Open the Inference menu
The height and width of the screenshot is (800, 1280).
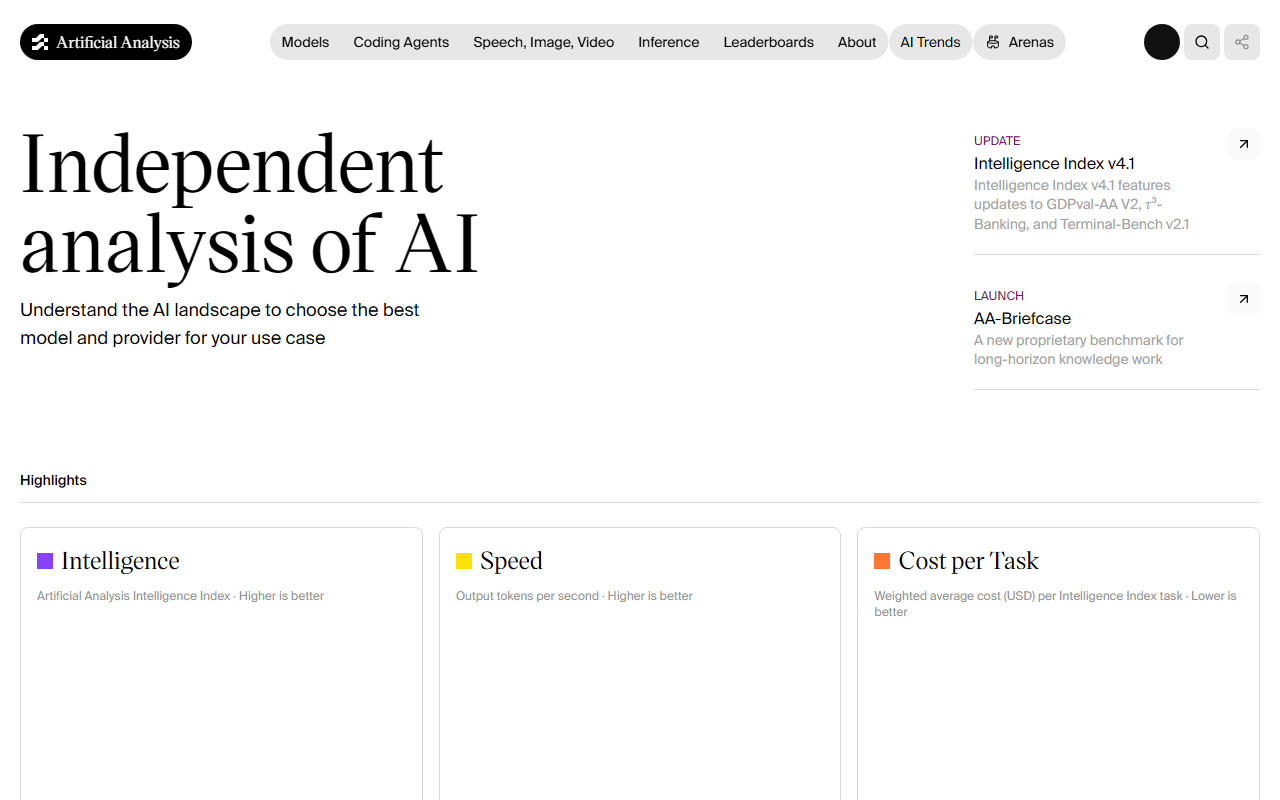click(x=669, y=42)
